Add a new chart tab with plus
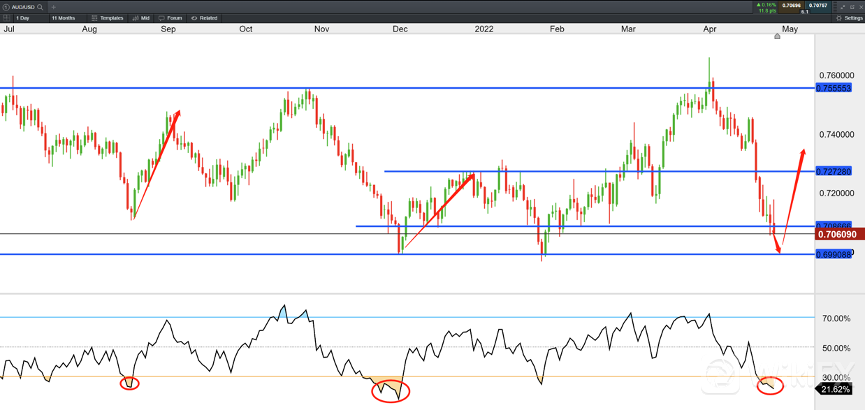 click(x=54, y=6)
